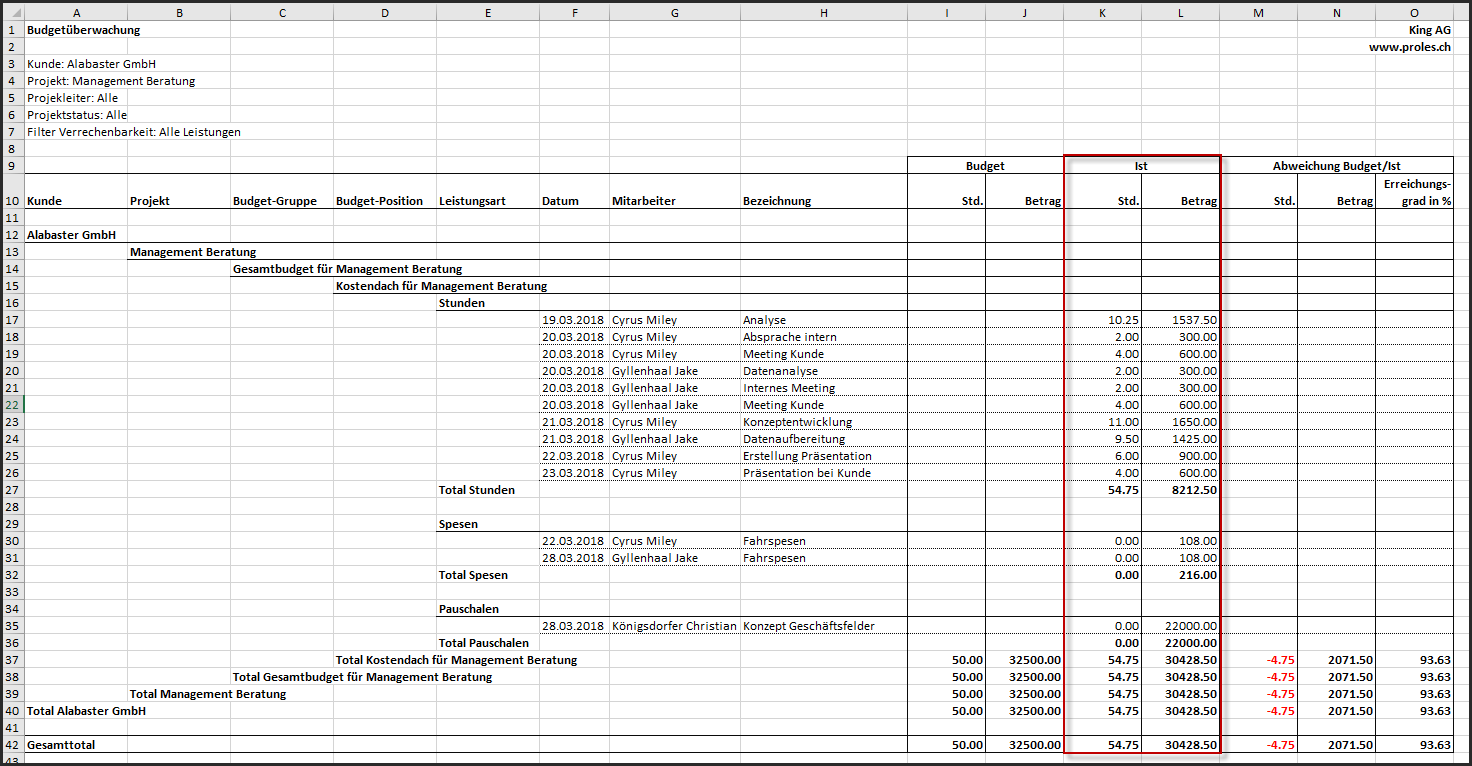
Task: Click the Projekt: Management Beratung cell
Action: [x=111, y=81]
